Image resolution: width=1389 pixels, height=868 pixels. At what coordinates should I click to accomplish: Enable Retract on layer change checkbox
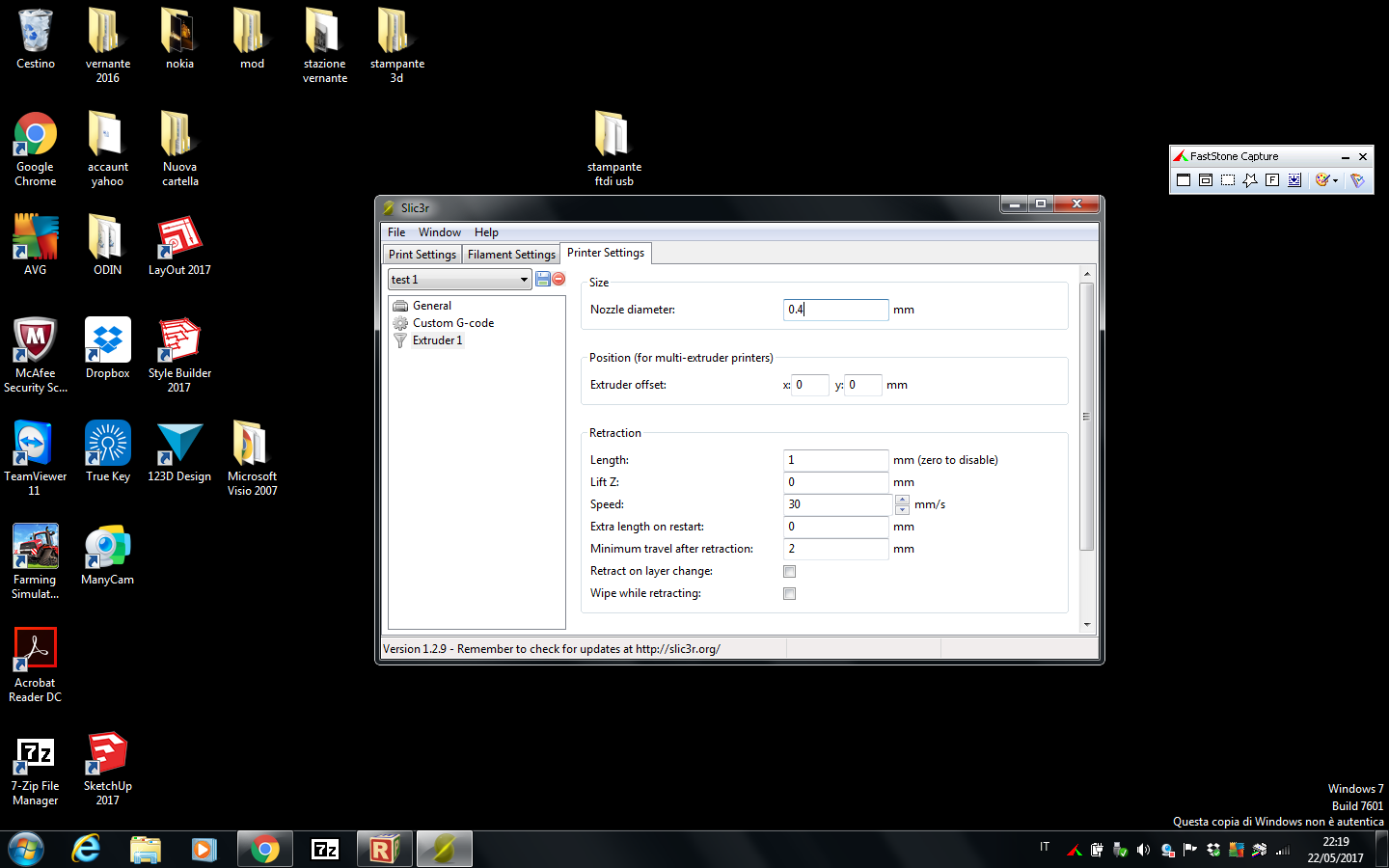pyautogui.click(x=789, y=572)
